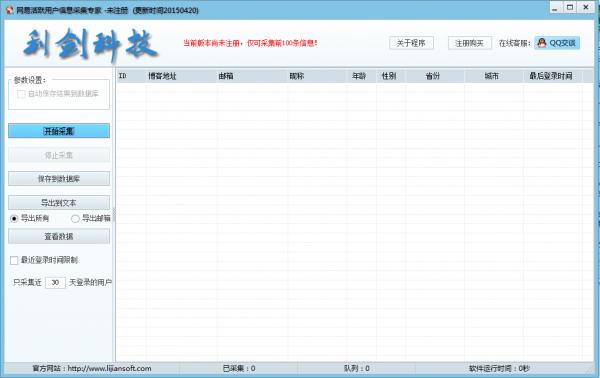
Task: Click the 邮箱 column header
Action: pyautogui.click(x=252, y=76)
